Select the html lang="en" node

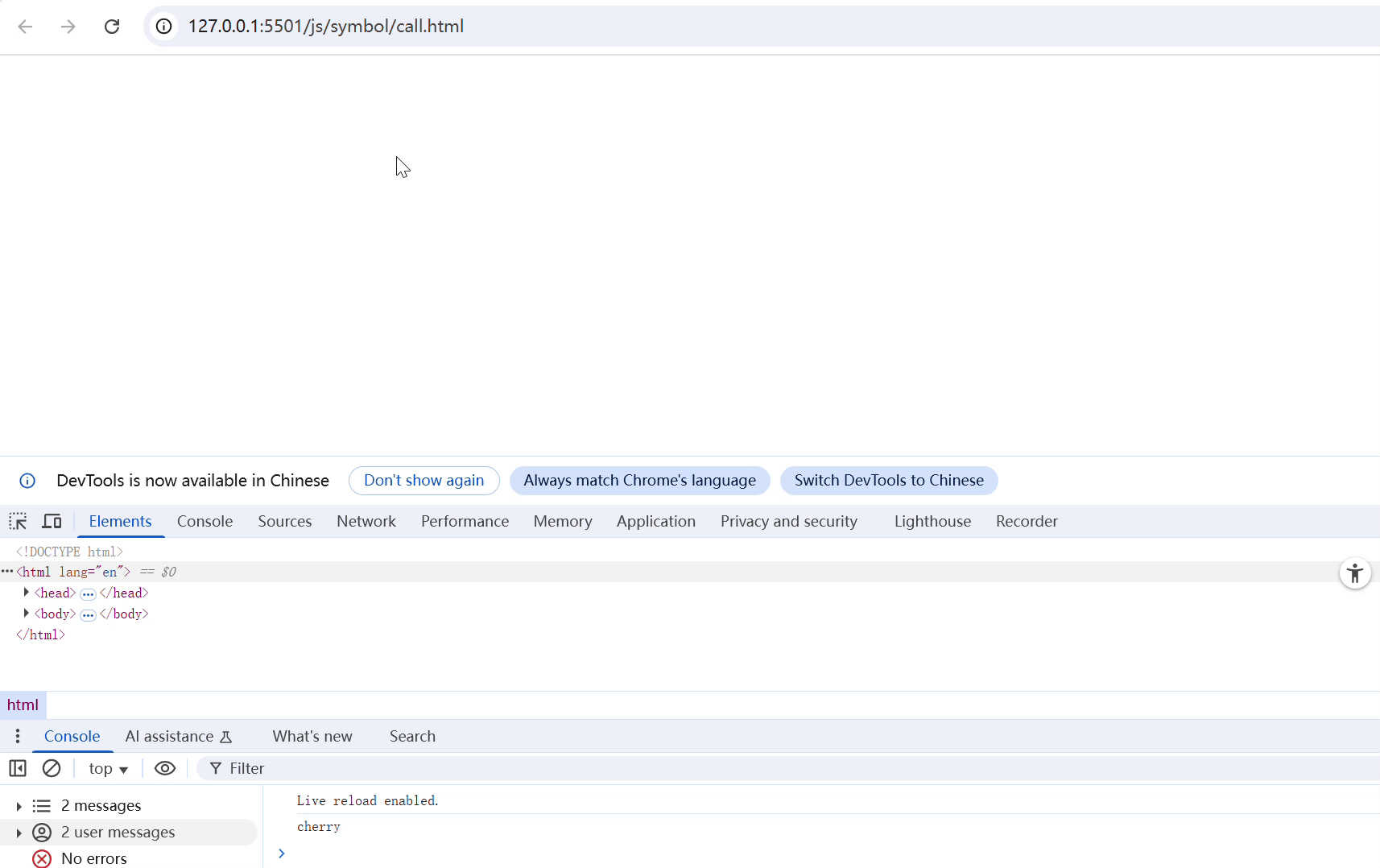pos(73,572)
